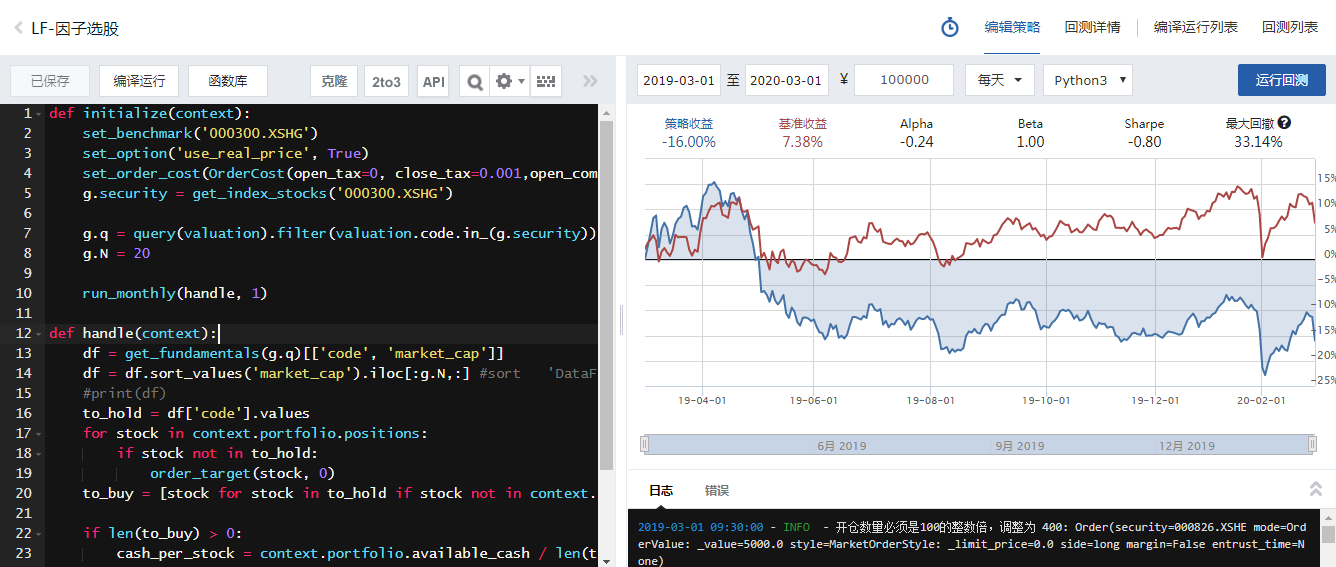Switch to the 编辑策略 tab

(x=1012, y=27)
